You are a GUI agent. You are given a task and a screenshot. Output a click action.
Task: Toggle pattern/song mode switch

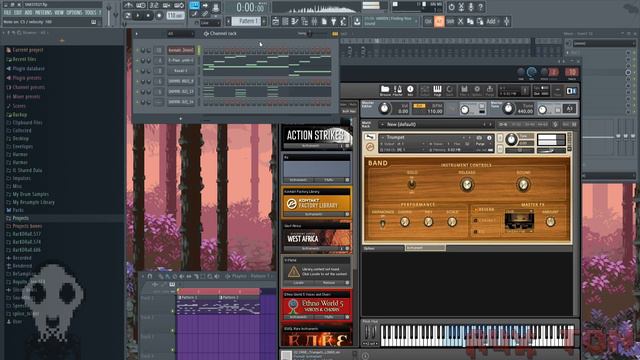[x=128, y=16]
